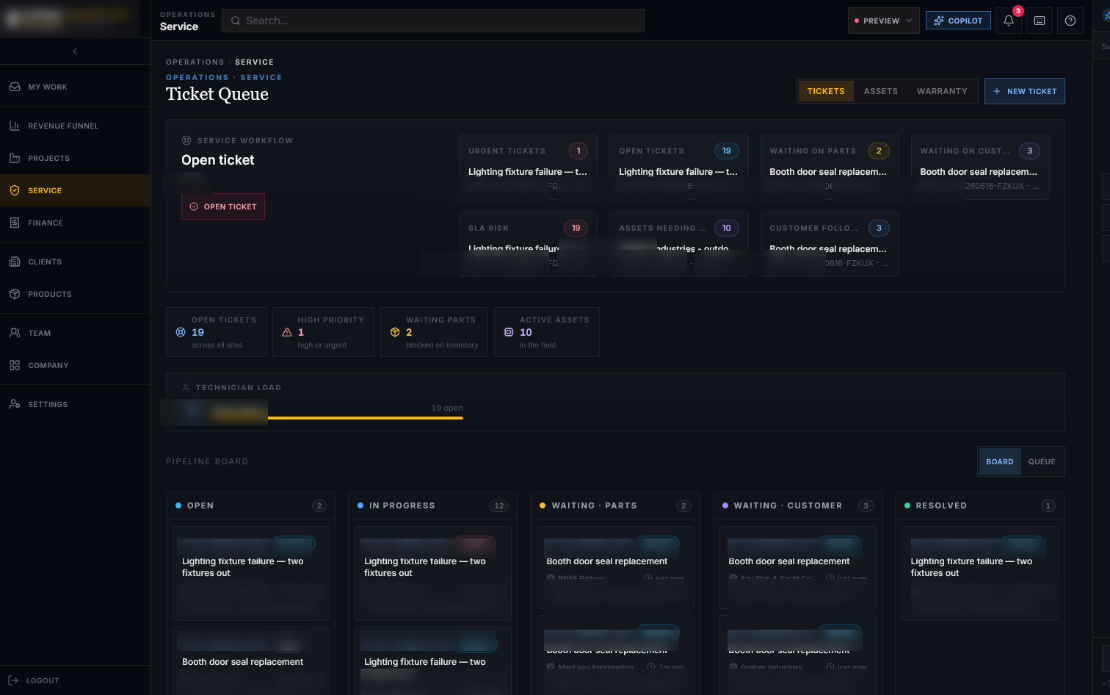The height and width of the screenshot is (695, 1110).
Task: Open notifications bell icon
Action: pyautogui.click(x=1008, y=21)
